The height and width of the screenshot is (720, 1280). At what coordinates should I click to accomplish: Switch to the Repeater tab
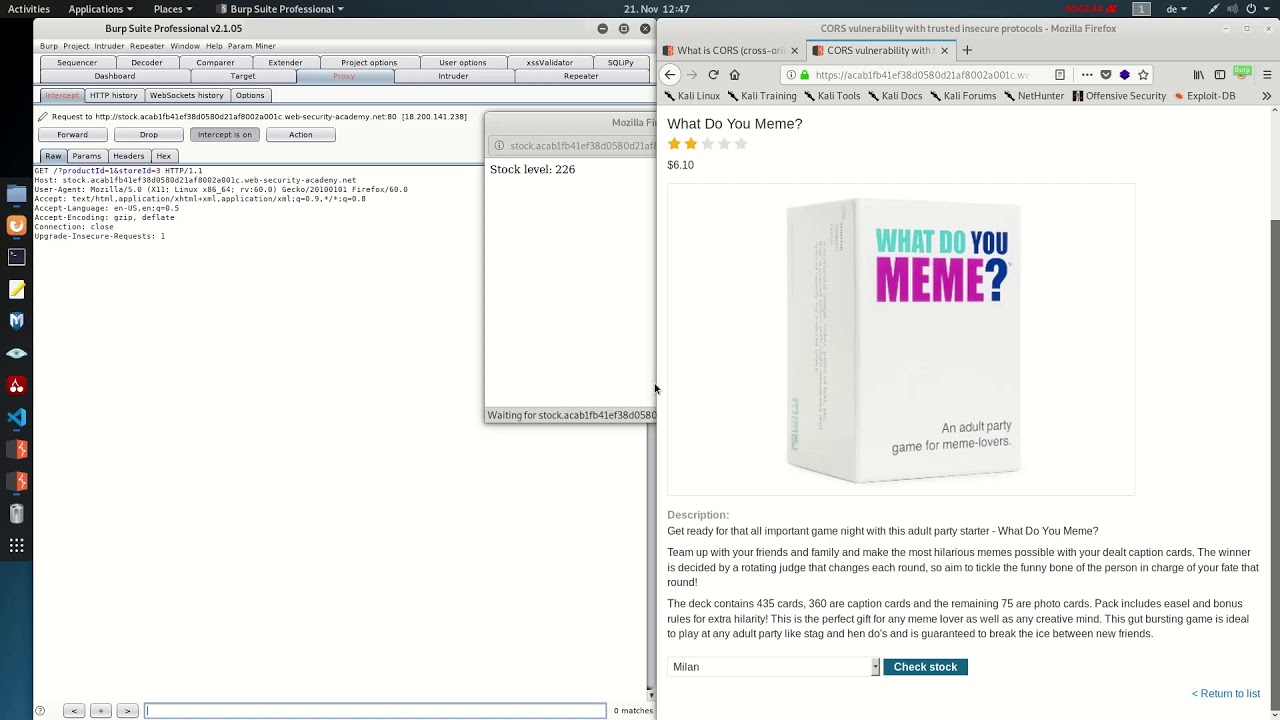pos(581,76)
